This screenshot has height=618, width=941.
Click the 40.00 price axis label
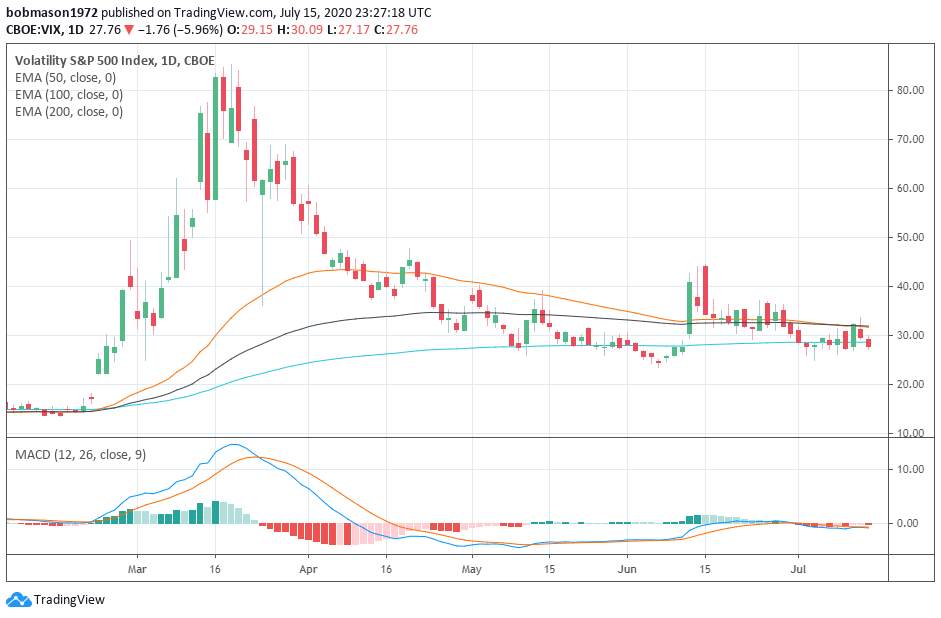[x=910, y=286]
